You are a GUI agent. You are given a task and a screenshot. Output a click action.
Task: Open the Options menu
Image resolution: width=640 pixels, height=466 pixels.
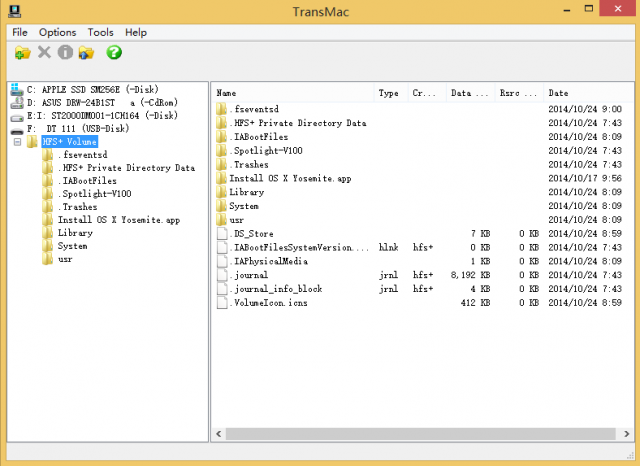pyautogui.click(x=58, y=32)
